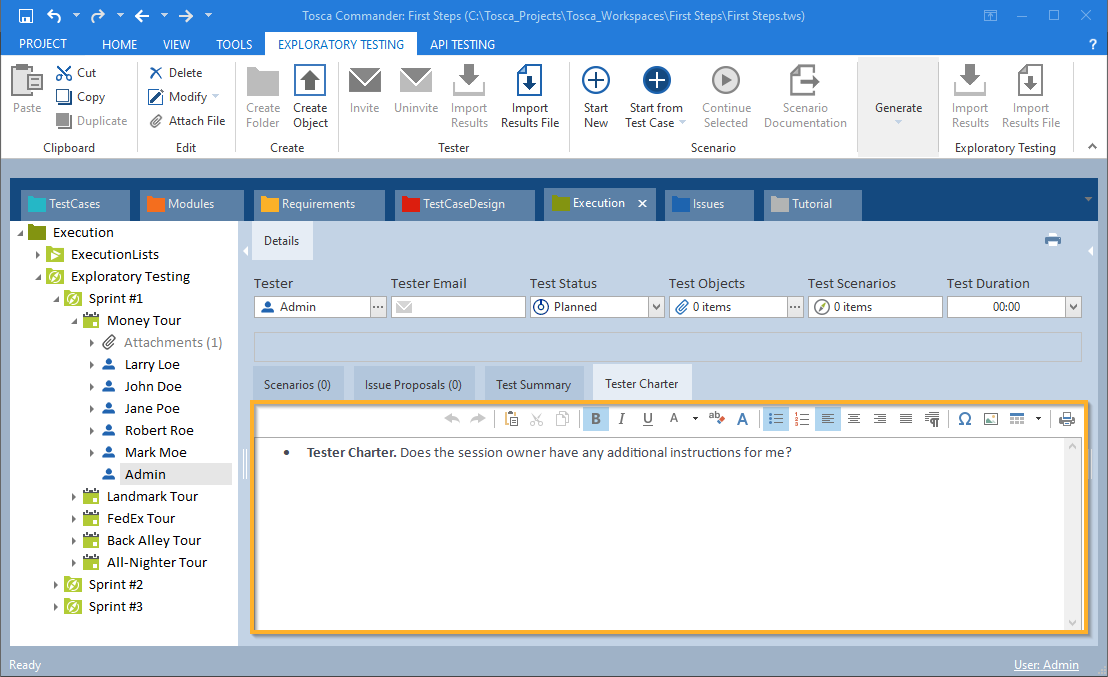Click the User: Admin link in status bar
Screen dimensions: 1108x677
click(x=1046, y=665)
